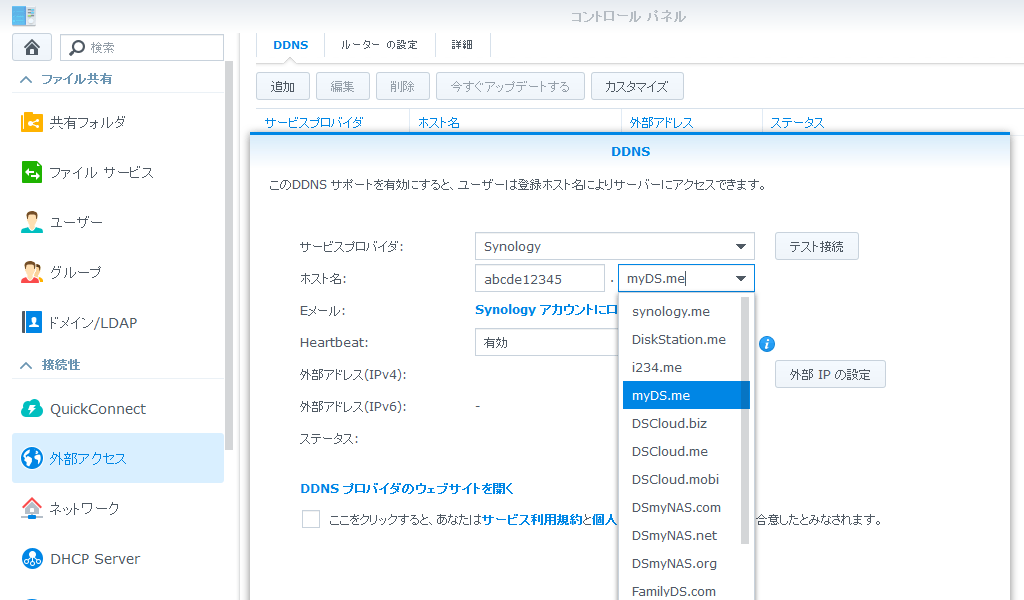Screen dimensions: 1024x600
Task: Open the Network (ネットワーク) house icon
Action: click(x=31, y=508)
